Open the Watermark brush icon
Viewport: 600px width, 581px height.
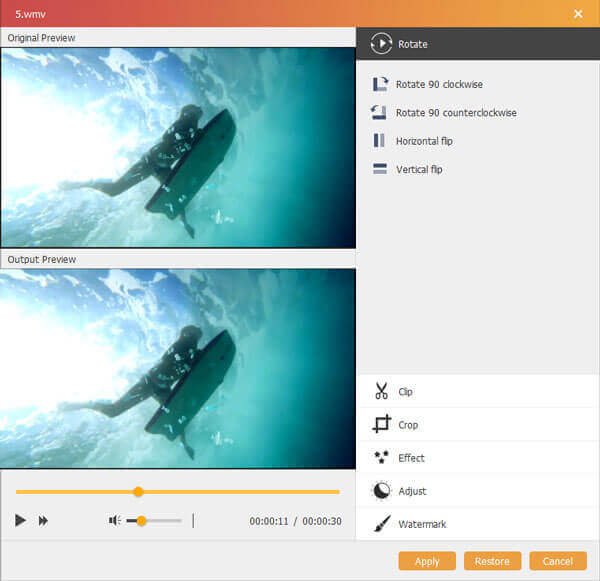381,524
